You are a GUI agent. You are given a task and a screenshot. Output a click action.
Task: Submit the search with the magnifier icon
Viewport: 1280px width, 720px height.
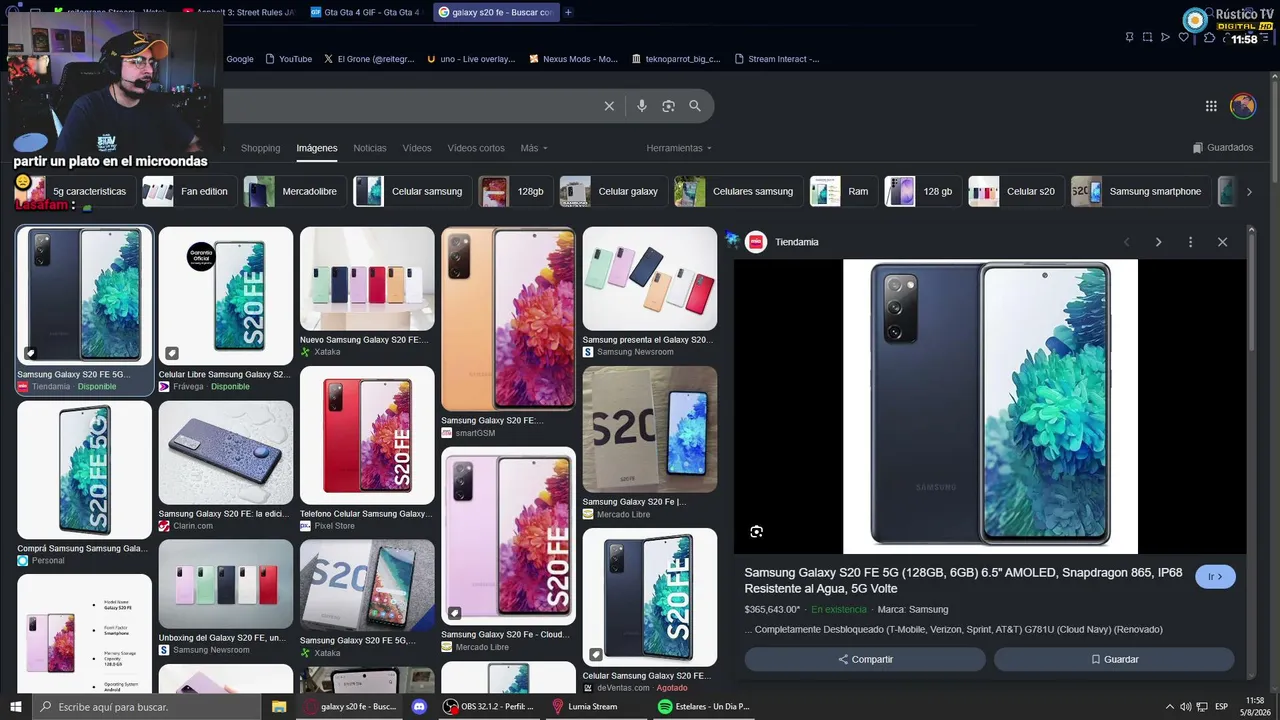tap(695, 106)
